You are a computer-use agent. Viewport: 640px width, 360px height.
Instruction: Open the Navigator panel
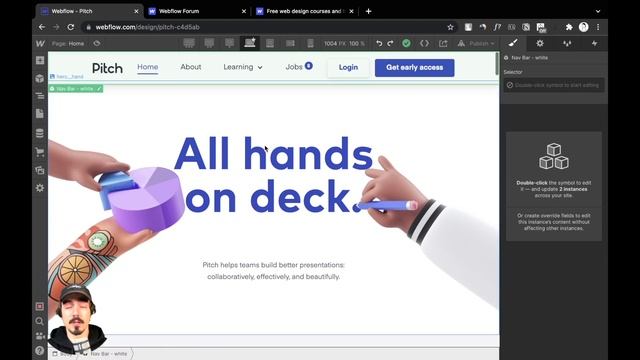(40, 96)
